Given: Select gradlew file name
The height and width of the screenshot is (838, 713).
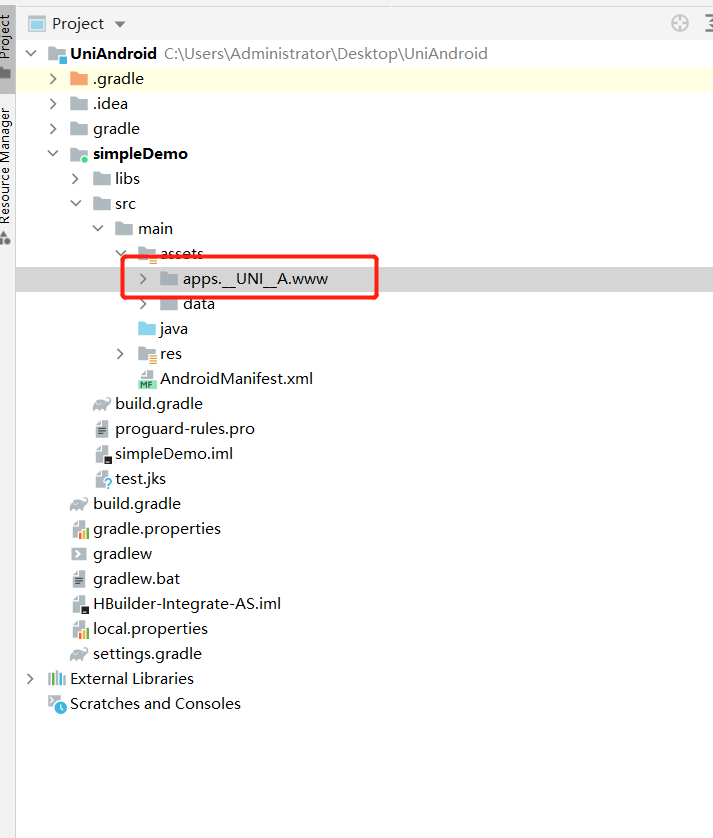Looking at the screenshot, I should pos(122,554).
